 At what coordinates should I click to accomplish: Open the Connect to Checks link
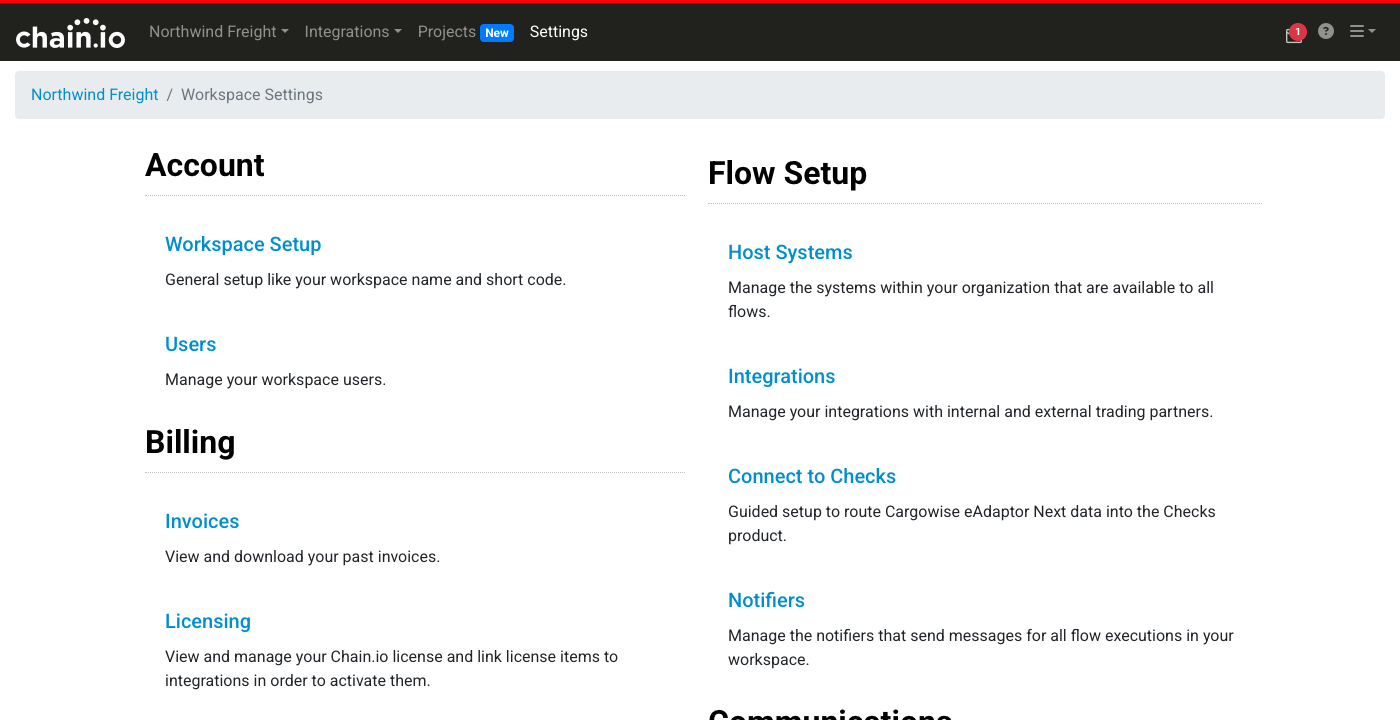tap(812, 477)
